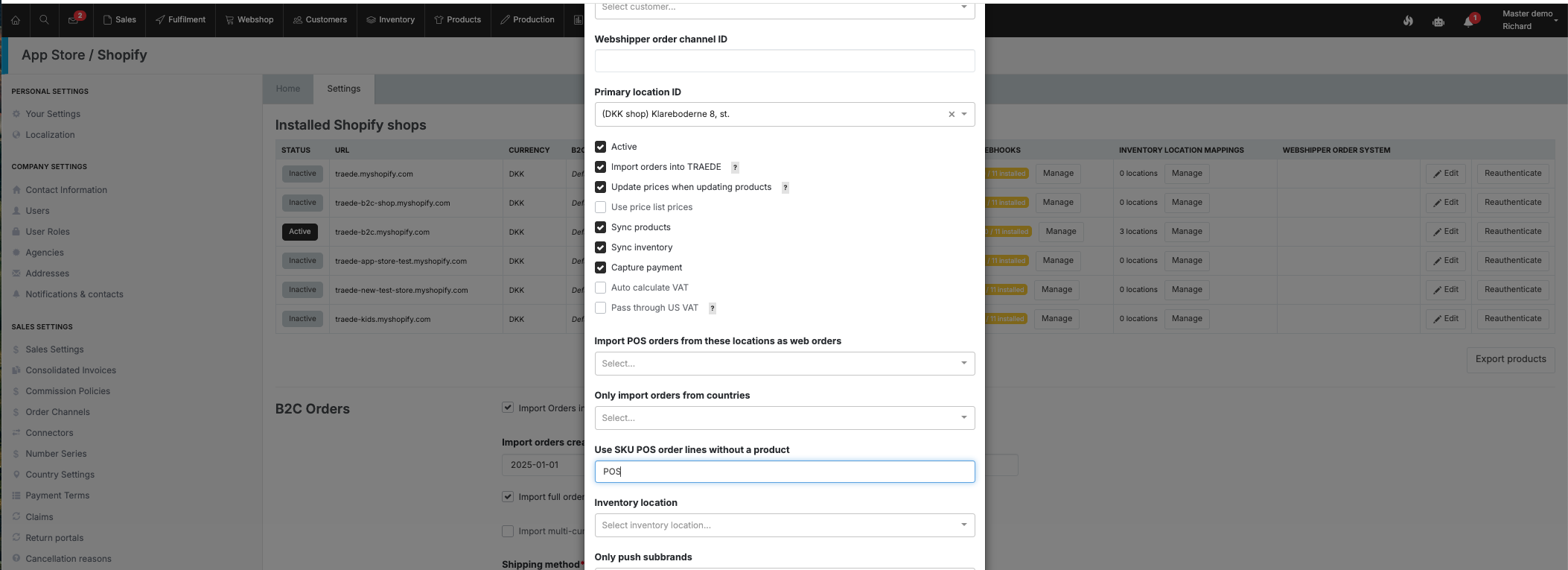Expand the Inventory location dropdown
The height and width of the screenshot is (570, 1568).
click(785, 525)
